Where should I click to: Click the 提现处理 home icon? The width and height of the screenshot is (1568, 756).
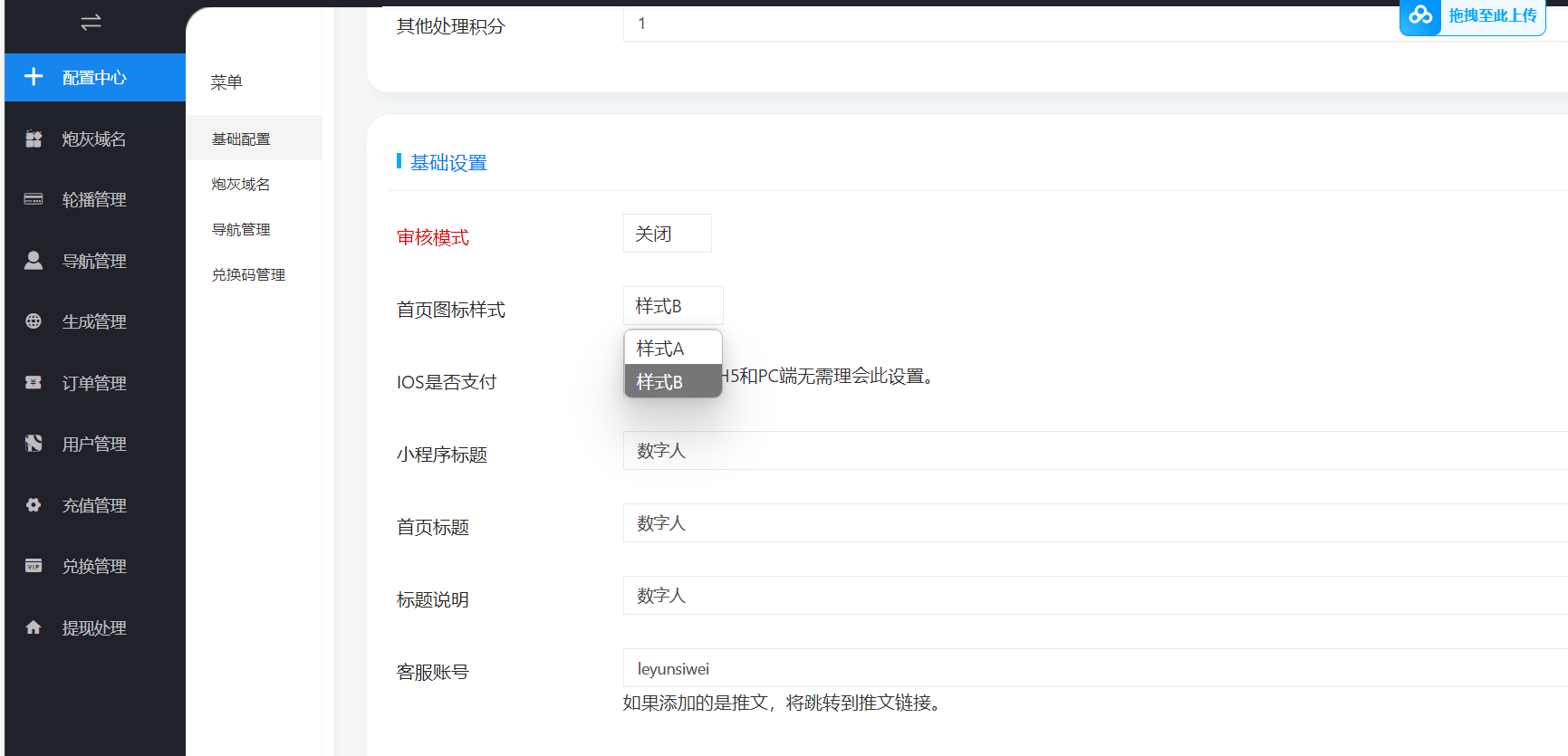[x=34, y=627]
